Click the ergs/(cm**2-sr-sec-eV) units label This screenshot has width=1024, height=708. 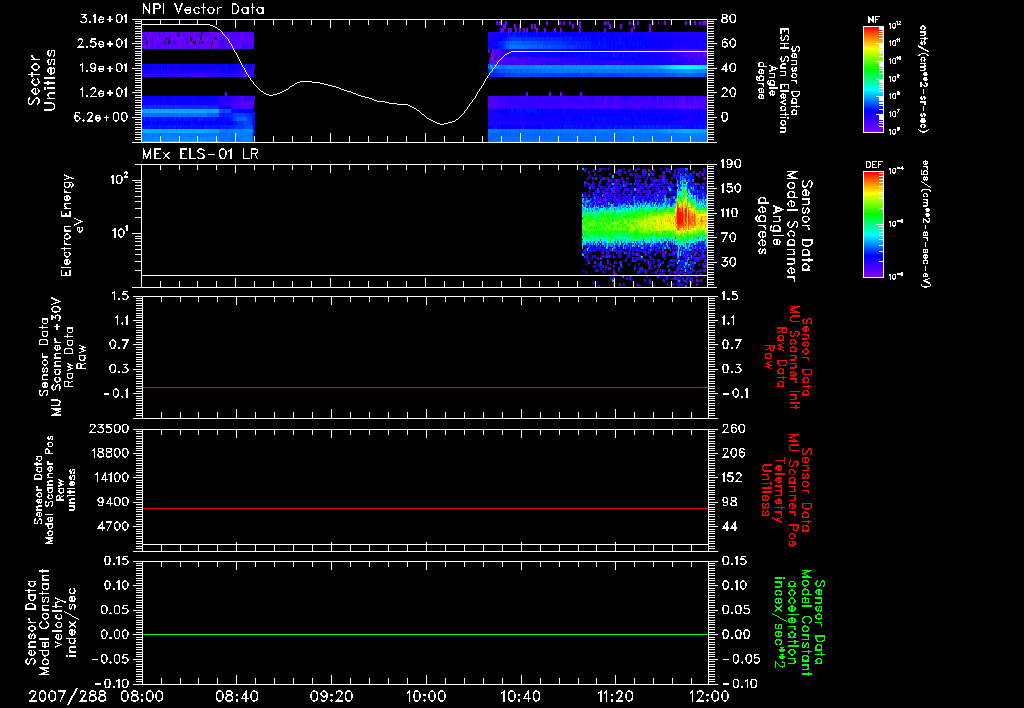pos(925,223)
